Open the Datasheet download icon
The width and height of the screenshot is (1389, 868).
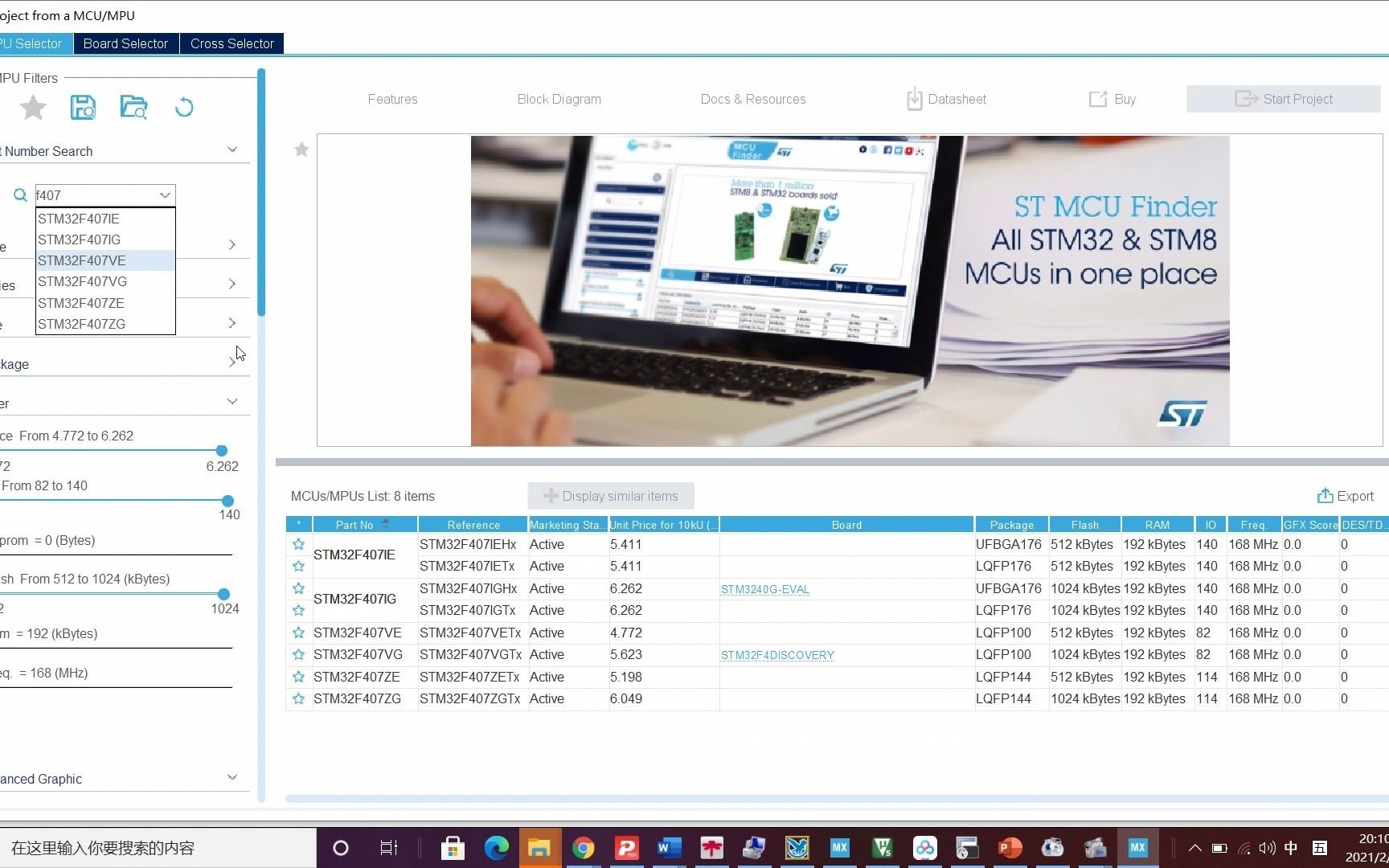[914, 99]
